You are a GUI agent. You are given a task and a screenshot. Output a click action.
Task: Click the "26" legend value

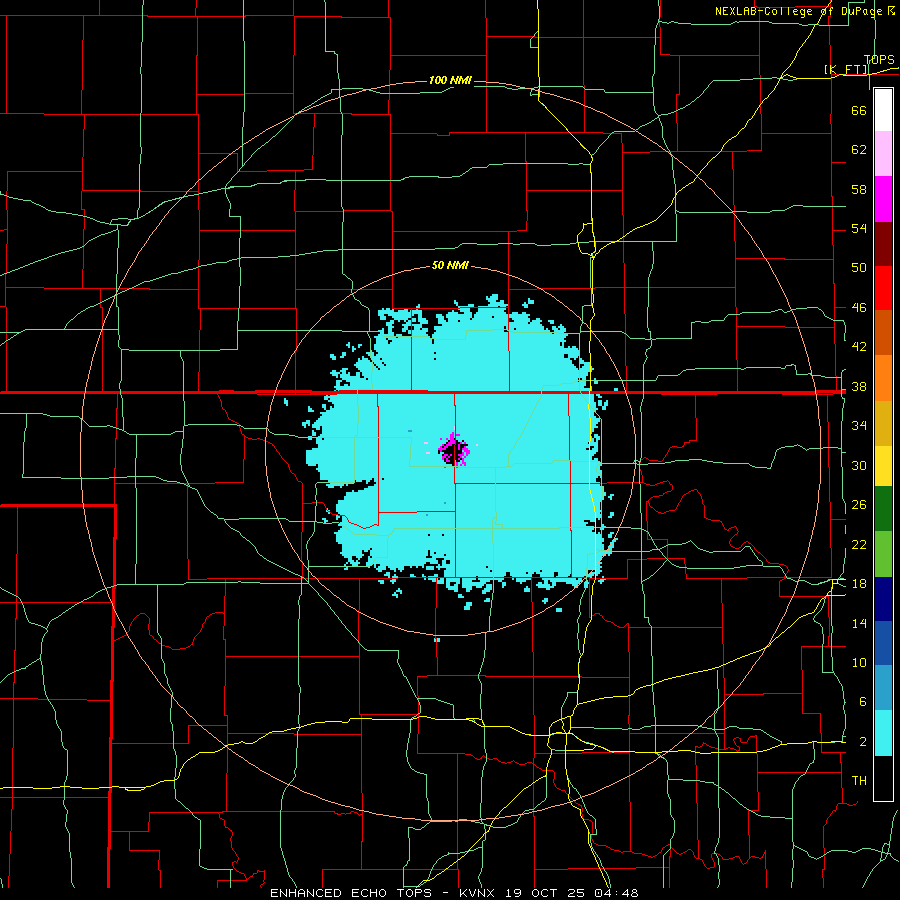coord(859,505)
